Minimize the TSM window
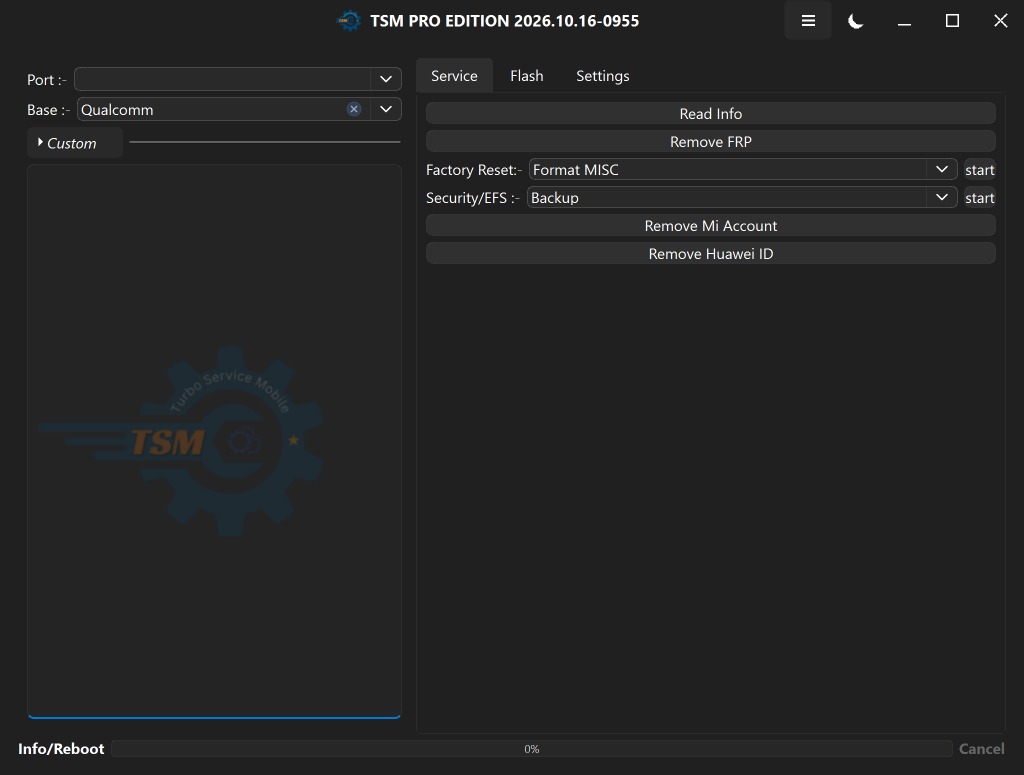This screenshot has width=1024, height=775. coord(904,21)
